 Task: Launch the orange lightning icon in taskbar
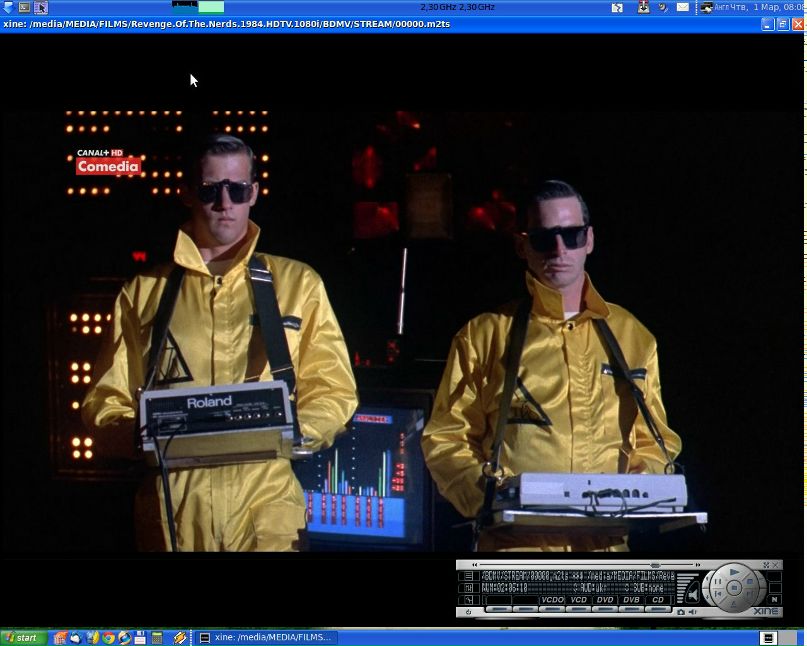point(180,638)
